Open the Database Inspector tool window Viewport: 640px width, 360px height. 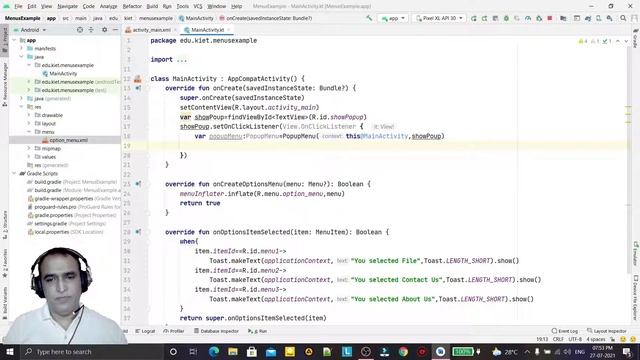click(x=216, y=331)
